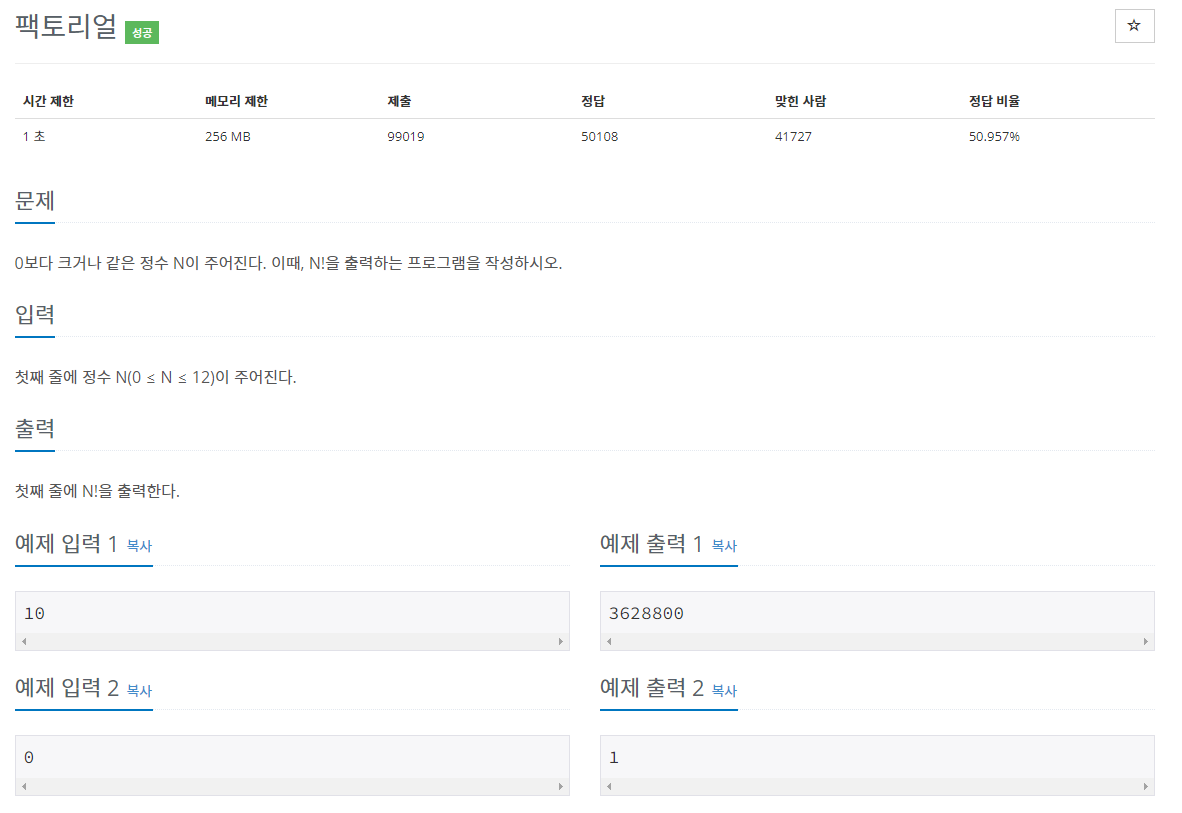
Task: Click the 제출 column header
Action: coord(400,101)
